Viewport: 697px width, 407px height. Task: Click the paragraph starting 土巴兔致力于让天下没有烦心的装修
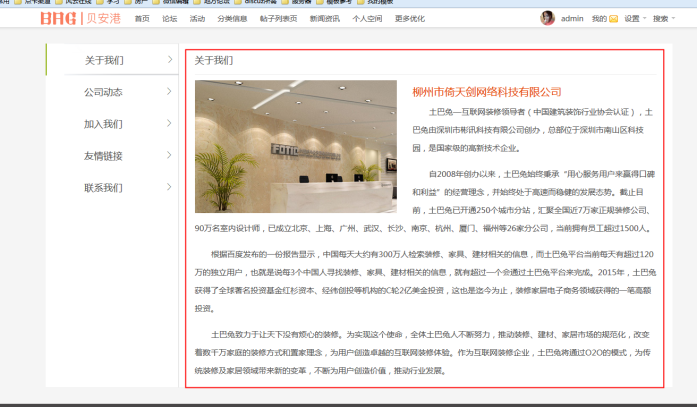click(x=422, y=352)
